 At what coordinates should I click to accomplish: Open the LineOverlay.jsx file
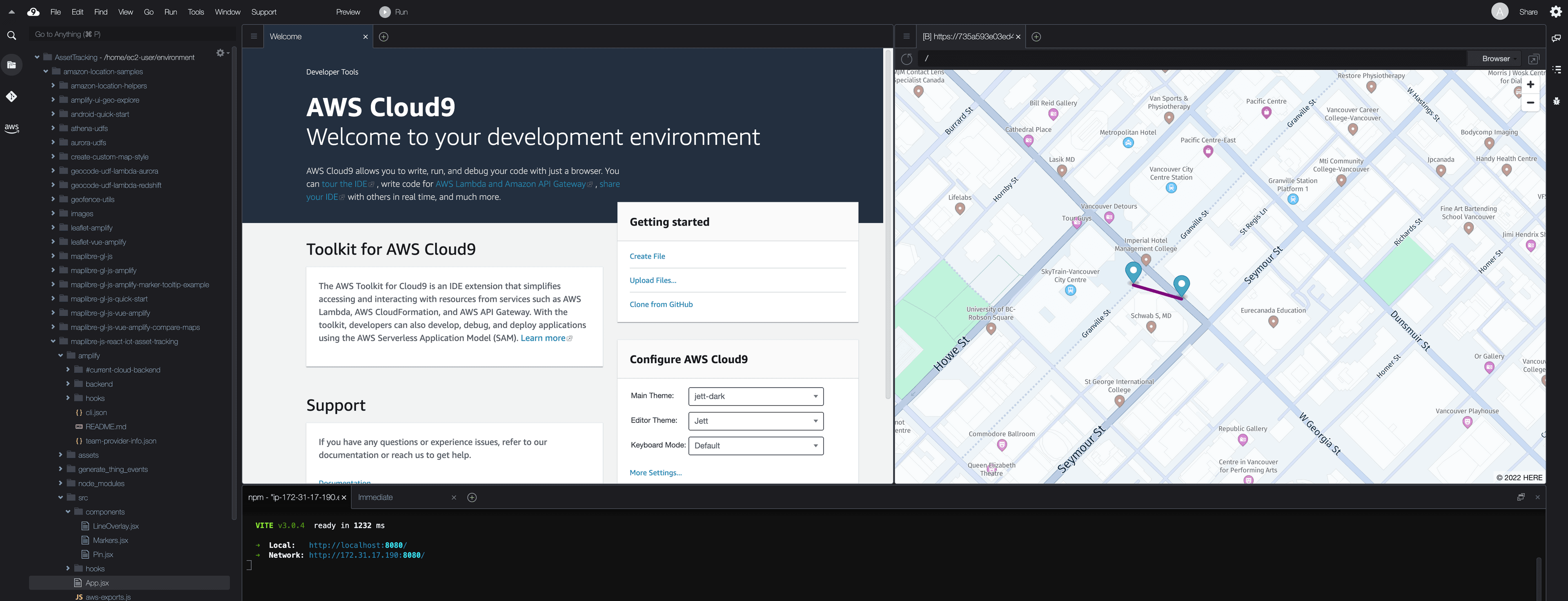[116, 526]
